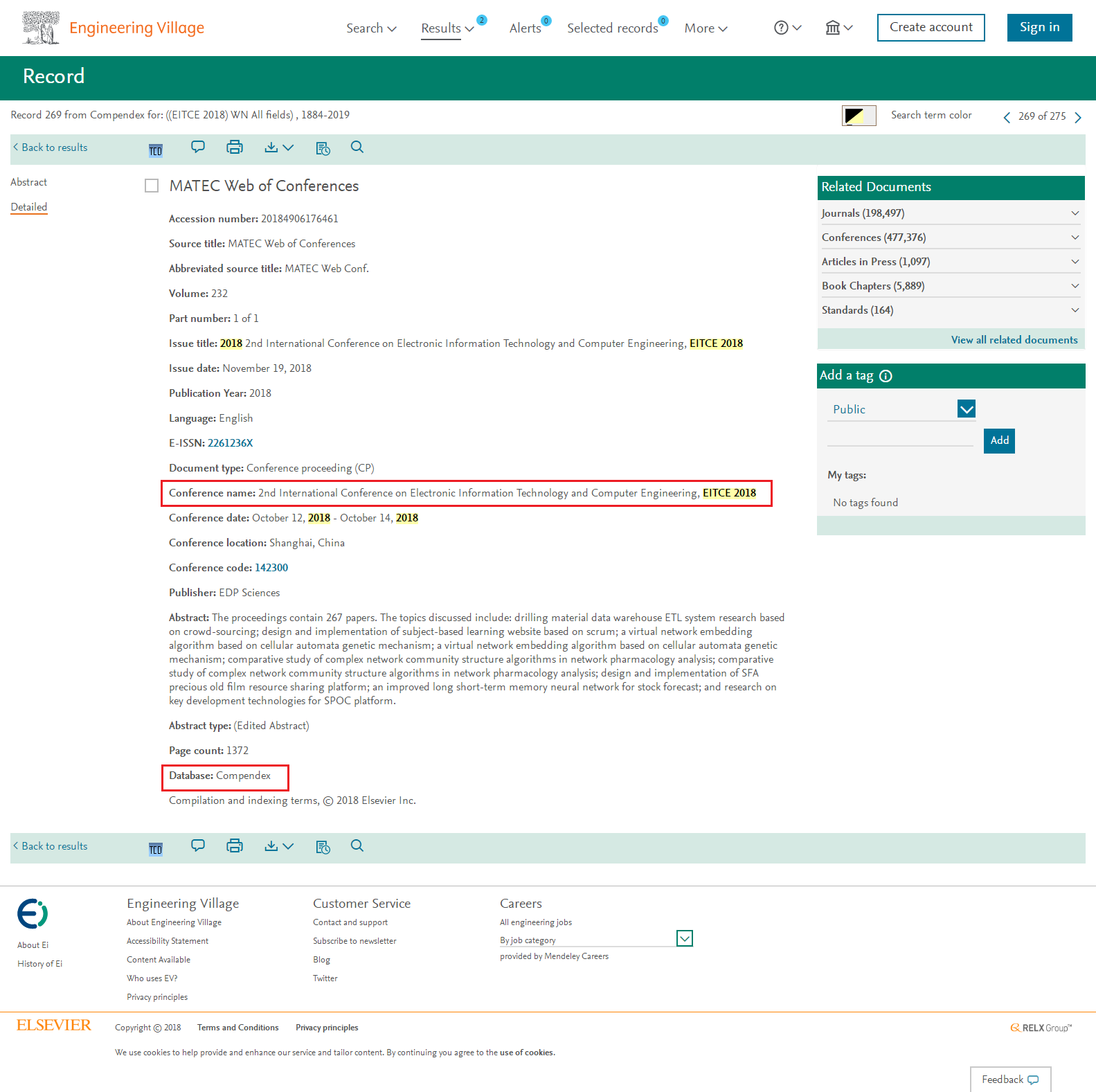Screen dimensions: 1096x1092
Task: Switch to the Abstract view tab
Action: [x=29, y=182]
